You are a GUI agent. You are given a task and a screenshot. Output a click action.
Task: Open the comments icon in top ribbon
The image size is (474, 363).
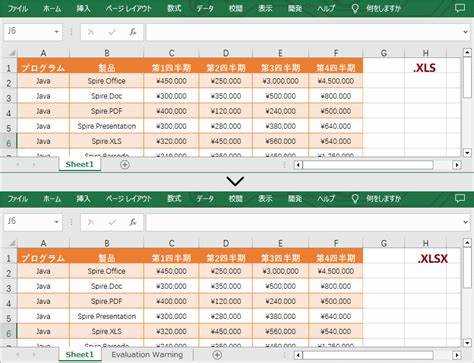pyautogui.click(x=460, y=8)
